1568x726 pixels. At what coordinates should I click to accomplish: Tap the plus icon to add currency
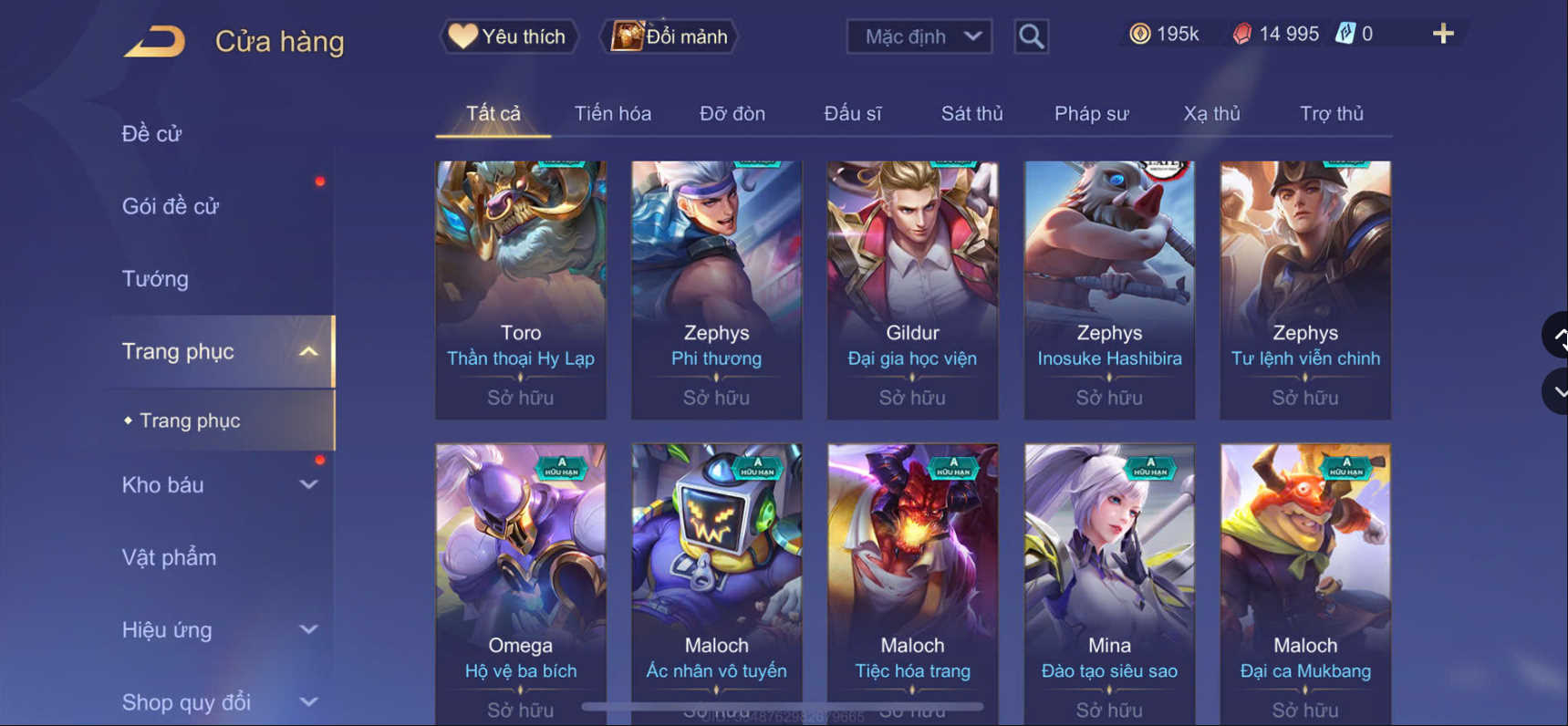point(1443,34)
